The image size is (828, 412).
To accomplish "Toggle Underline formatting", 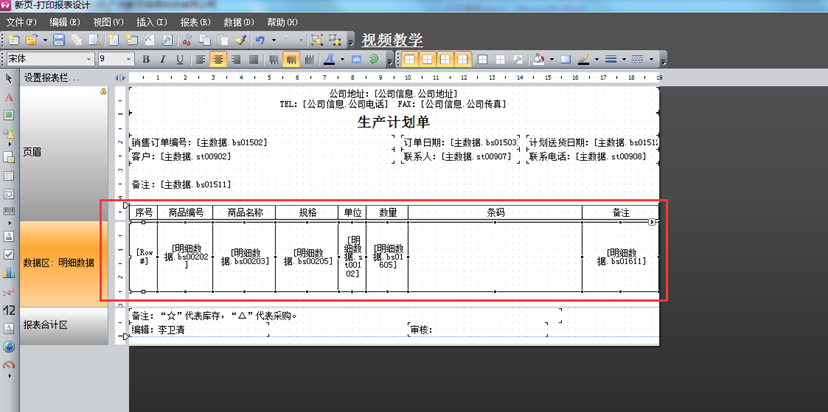I will [x=179, y=59].
